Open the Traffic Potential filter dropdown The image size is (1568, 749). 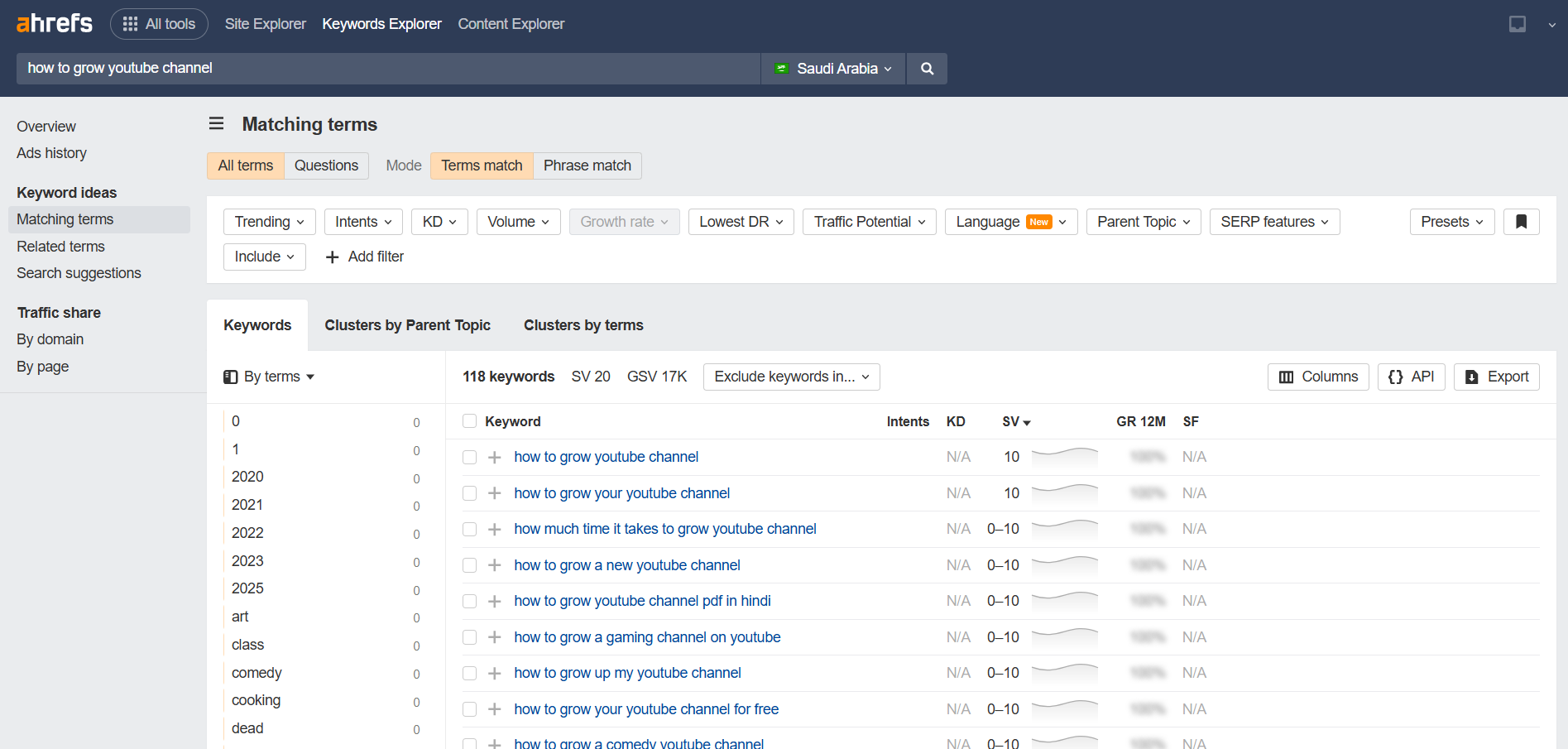click(x=870, y=222)
